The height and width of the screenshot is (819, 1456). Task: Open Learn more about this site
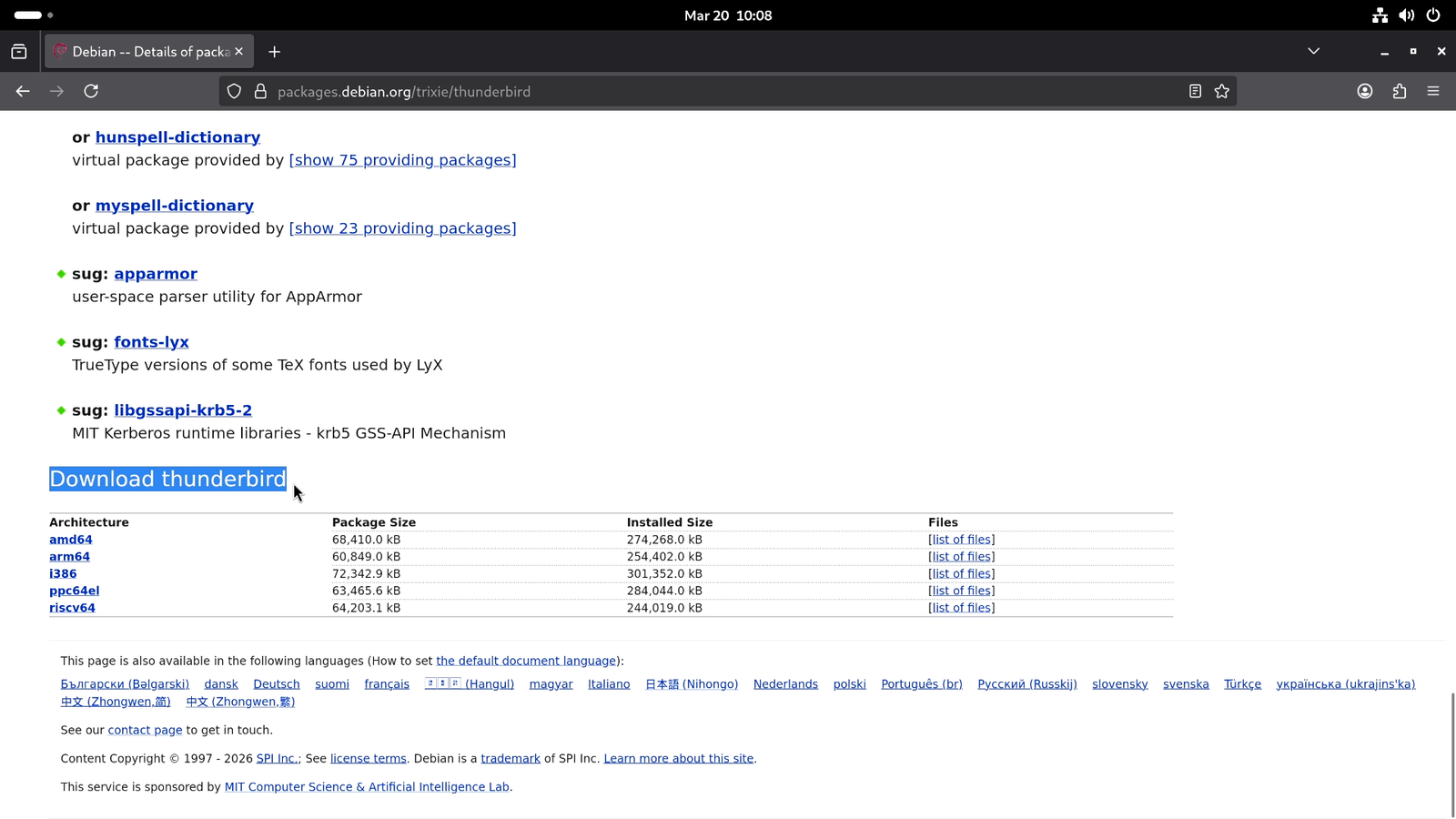[679, 758]
